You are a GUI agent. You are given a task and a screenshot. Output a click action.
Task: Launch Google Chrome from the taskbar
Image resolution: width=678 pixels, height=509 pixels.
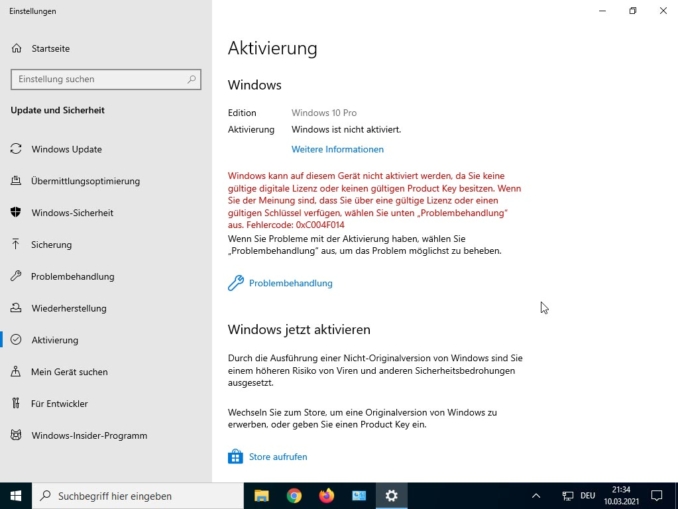(x=294, y=495)
